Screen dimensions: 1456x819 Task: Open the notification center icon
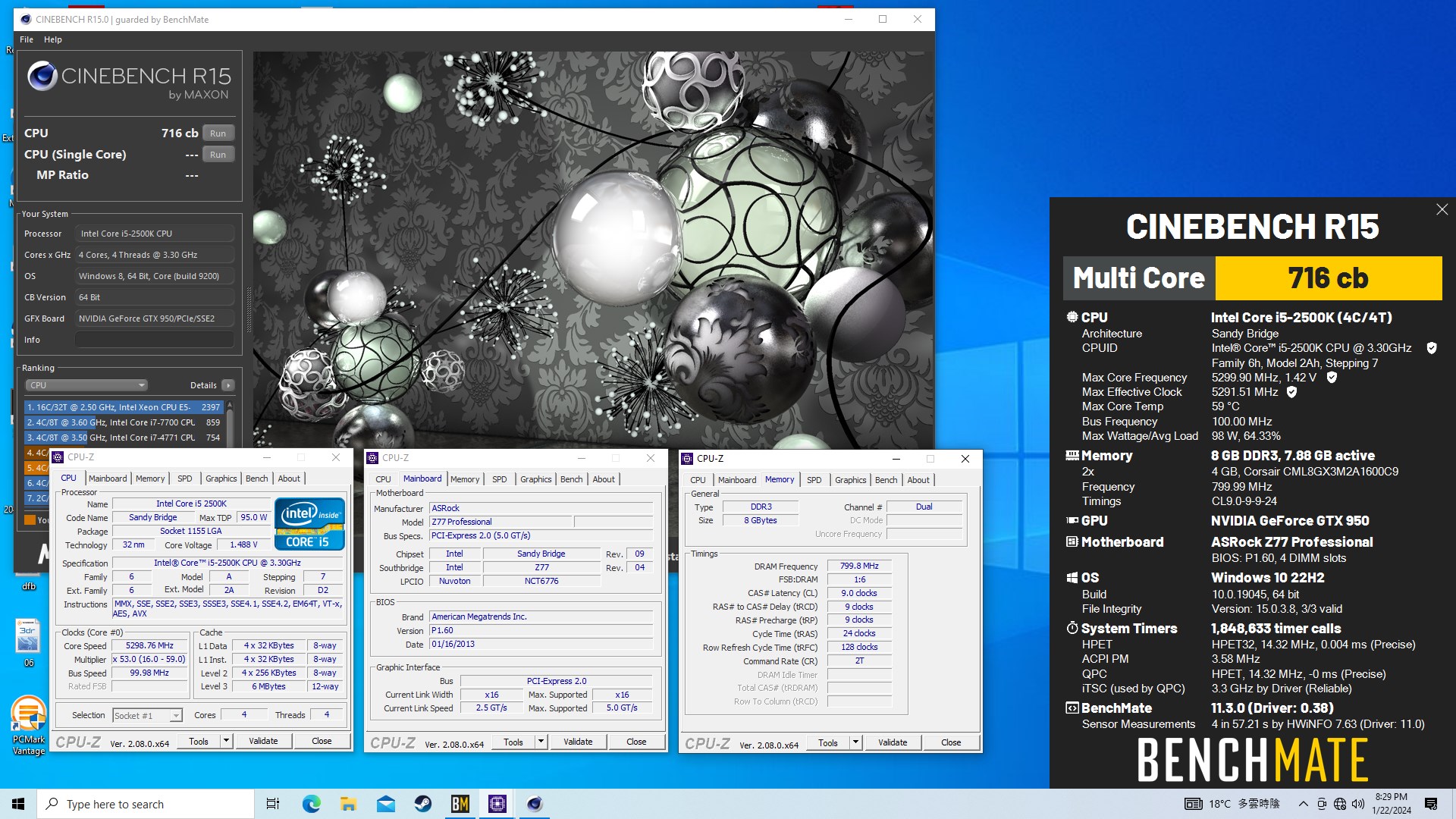coord(1431,804)
